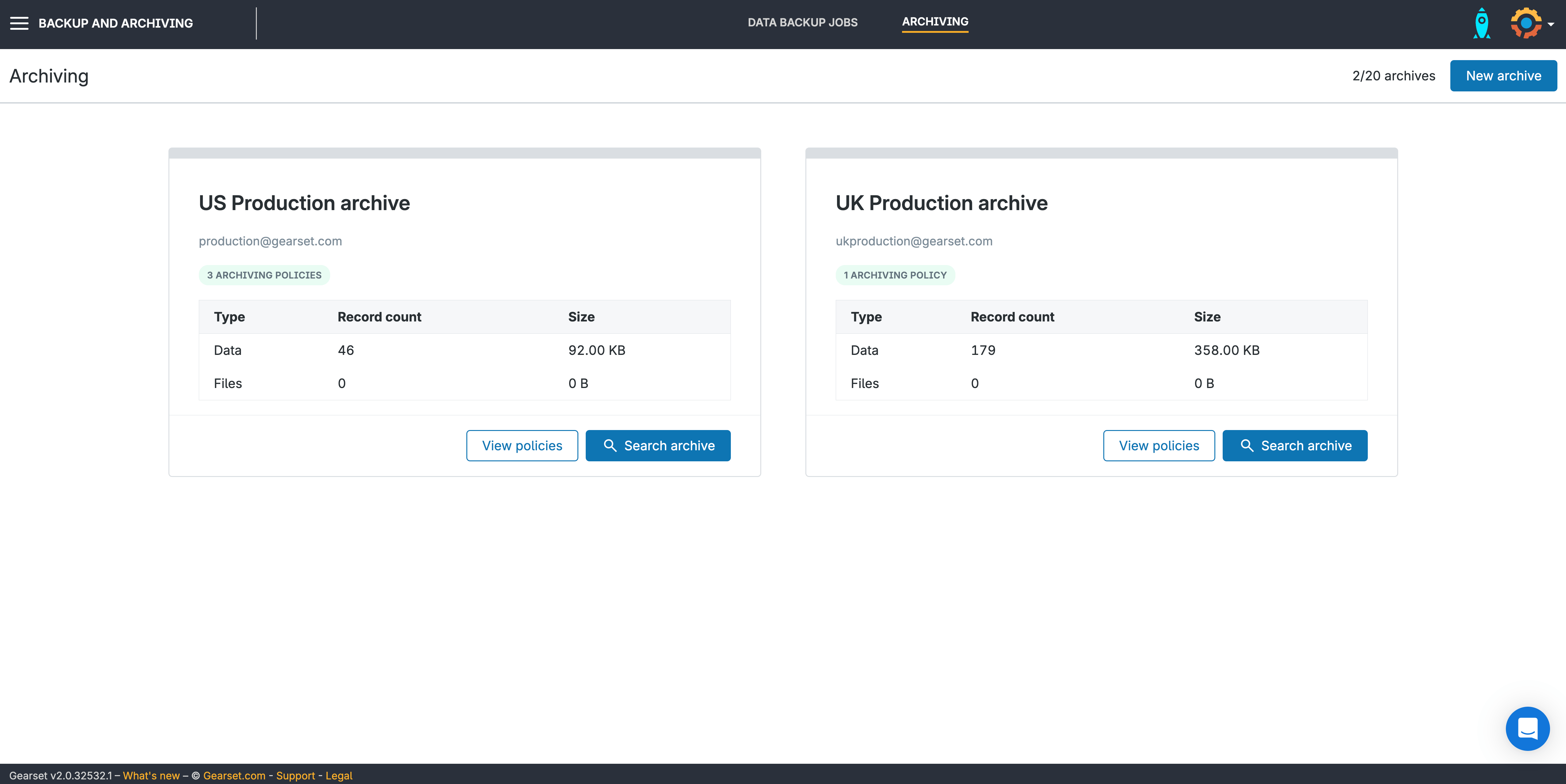Viewport: 1566px width, 784px height.
Task: Open the hamburger navigation menu
Action: pyautogui.click(x=19, y=23)
